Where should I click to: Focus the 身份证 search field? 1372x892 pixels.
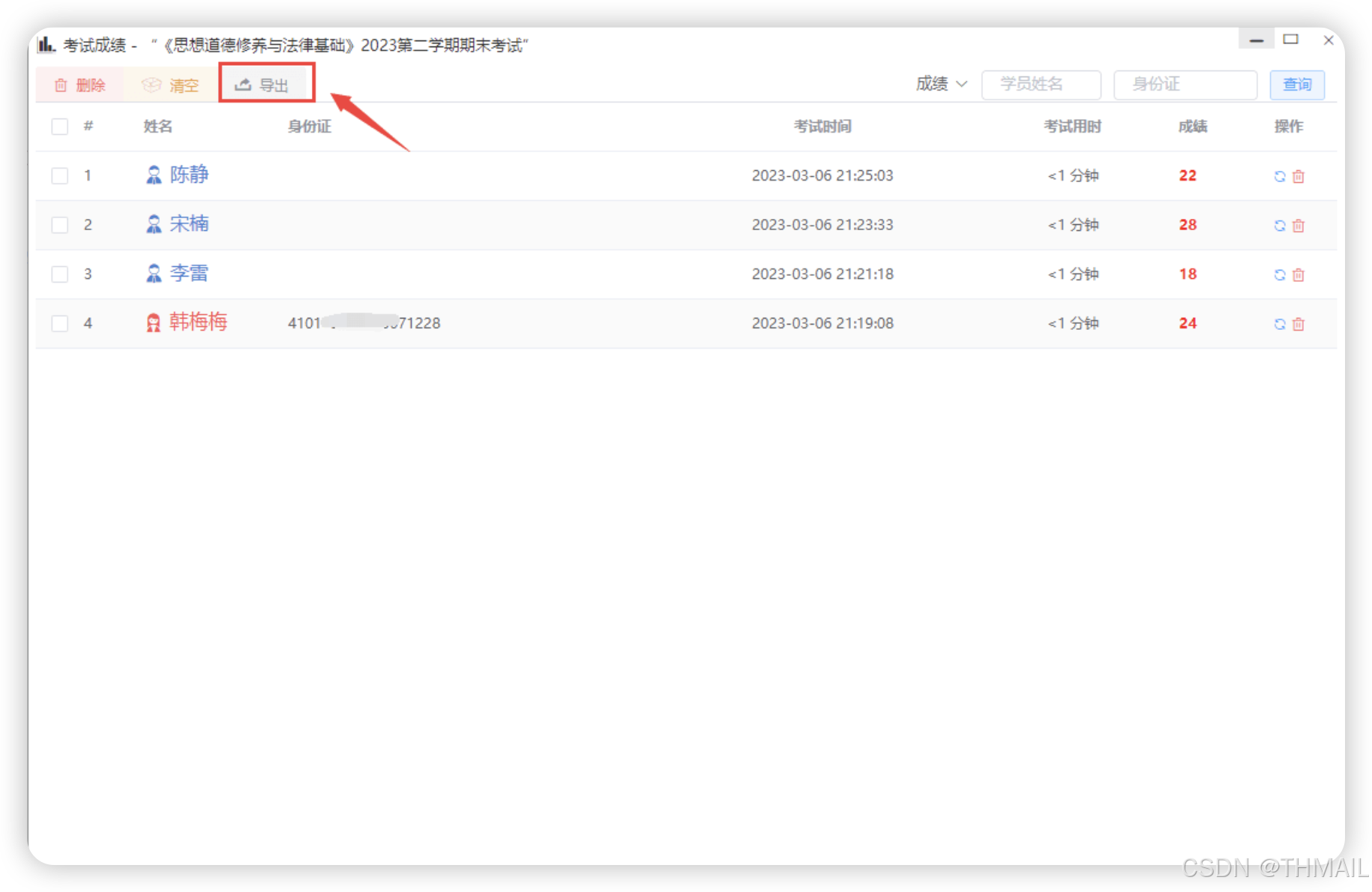click(x=1185, y=84)
